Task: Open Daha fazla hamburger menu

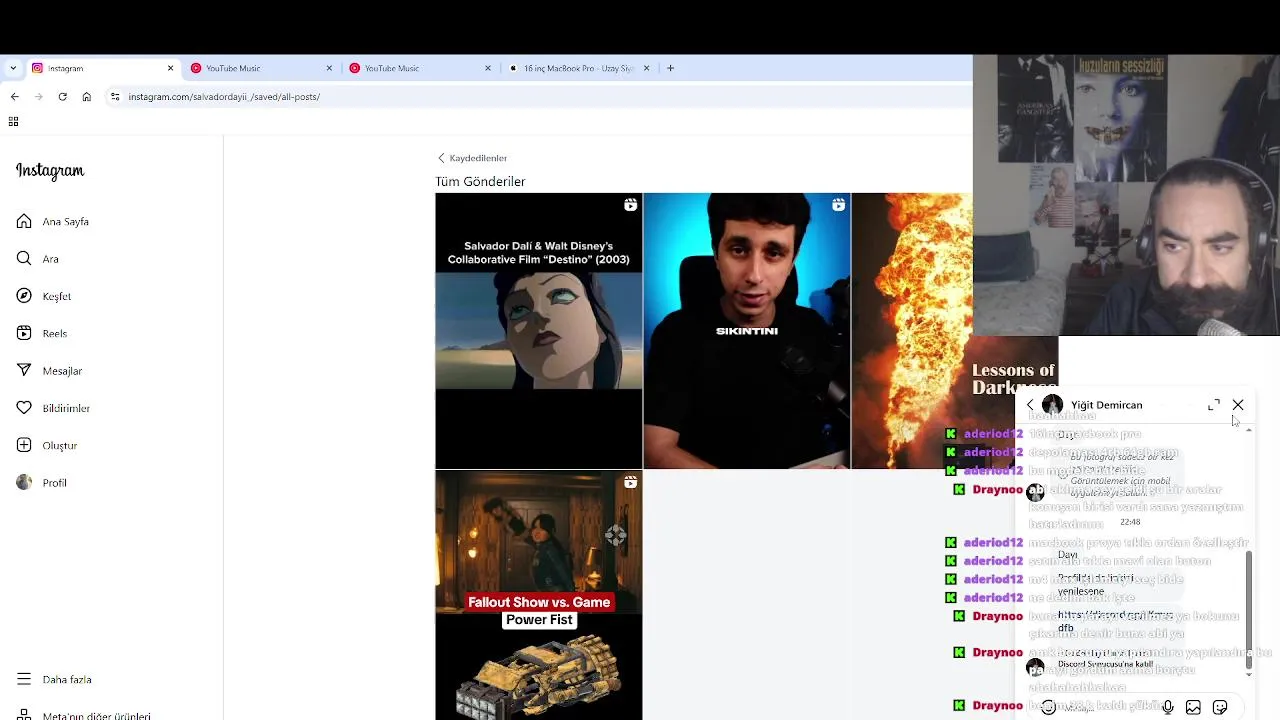Action: pos(24,679)
